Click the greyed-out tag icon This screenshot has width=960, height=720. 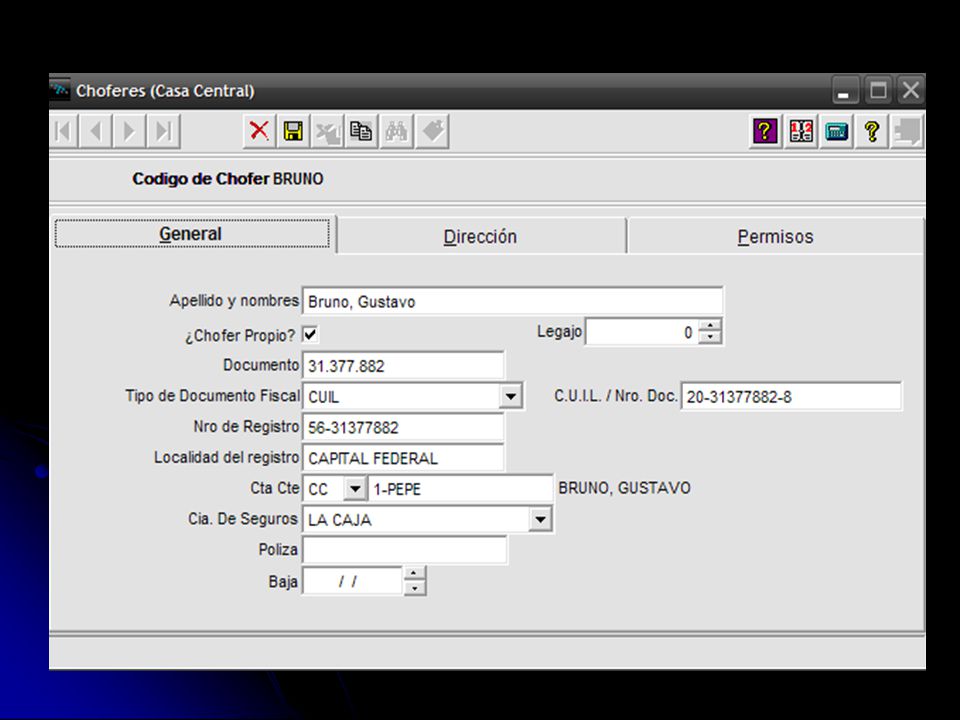click(432, 131)
